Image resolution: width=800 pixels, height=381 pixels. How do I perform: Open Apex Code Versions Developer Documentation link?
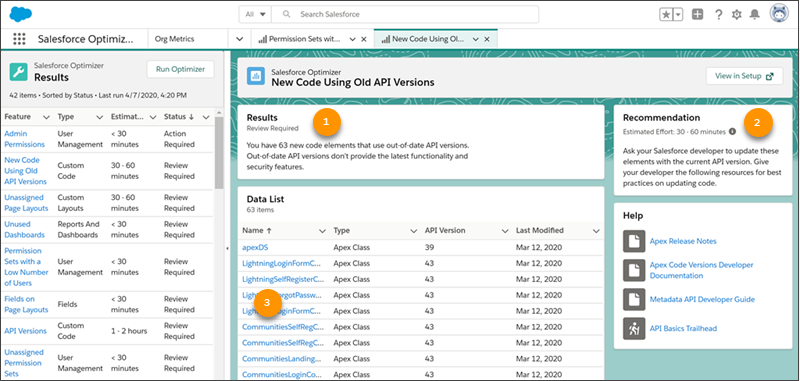[702, 270]
